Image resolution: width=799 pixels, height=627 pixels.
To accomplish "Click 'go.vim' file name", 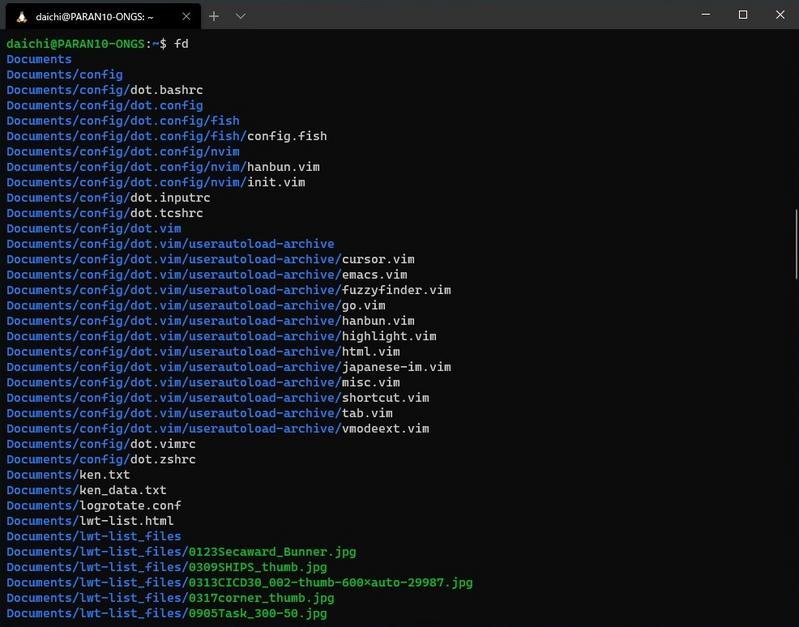I will coord(363,305).
